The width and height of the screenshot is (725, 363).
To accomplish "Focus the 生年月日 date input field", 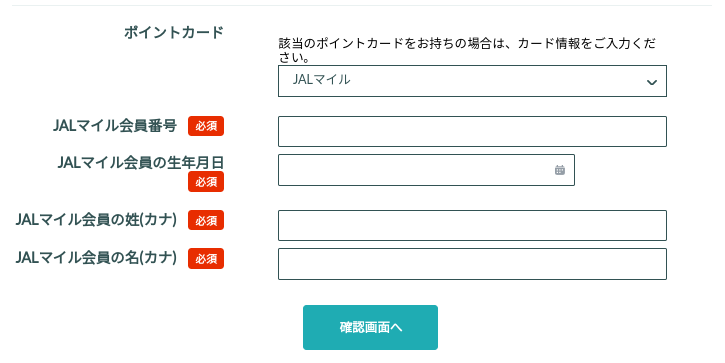I will click(x=426, y=170).
